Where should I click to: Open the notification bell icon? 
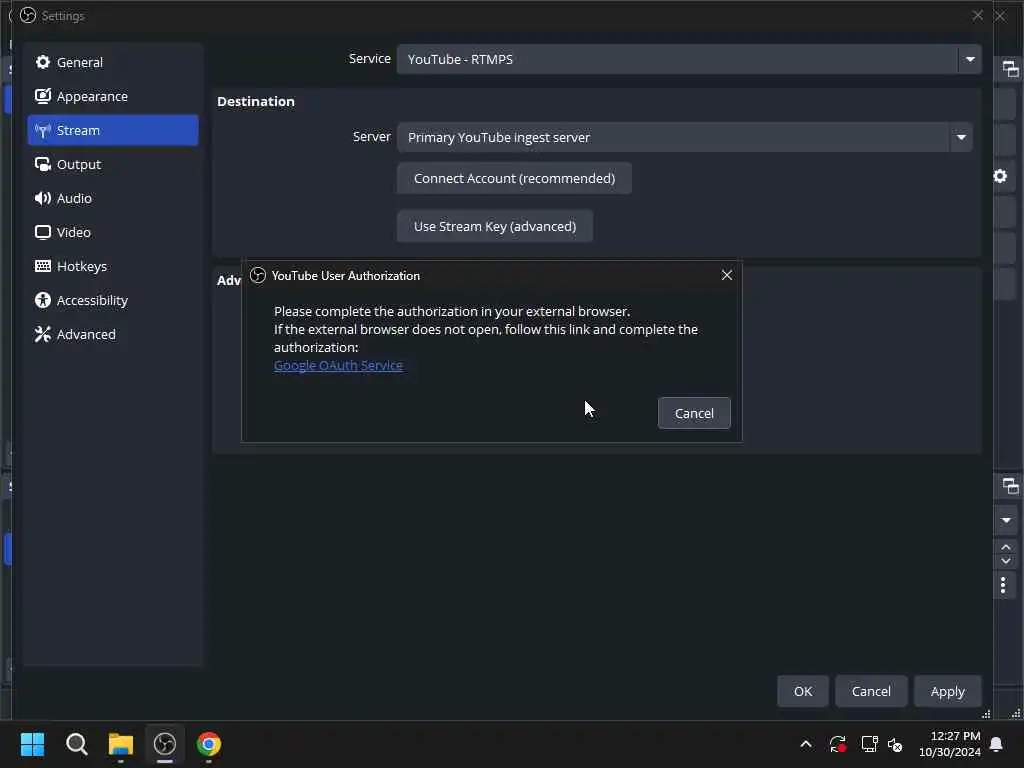coord(997,744)
